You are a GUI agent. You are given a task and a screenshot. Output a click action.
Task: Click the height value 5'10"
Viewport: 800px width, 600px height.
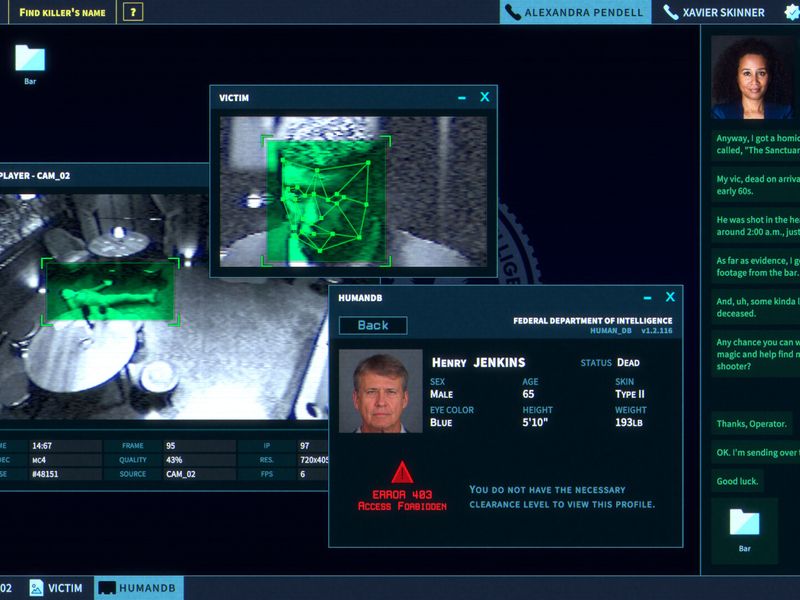(535, 422)
